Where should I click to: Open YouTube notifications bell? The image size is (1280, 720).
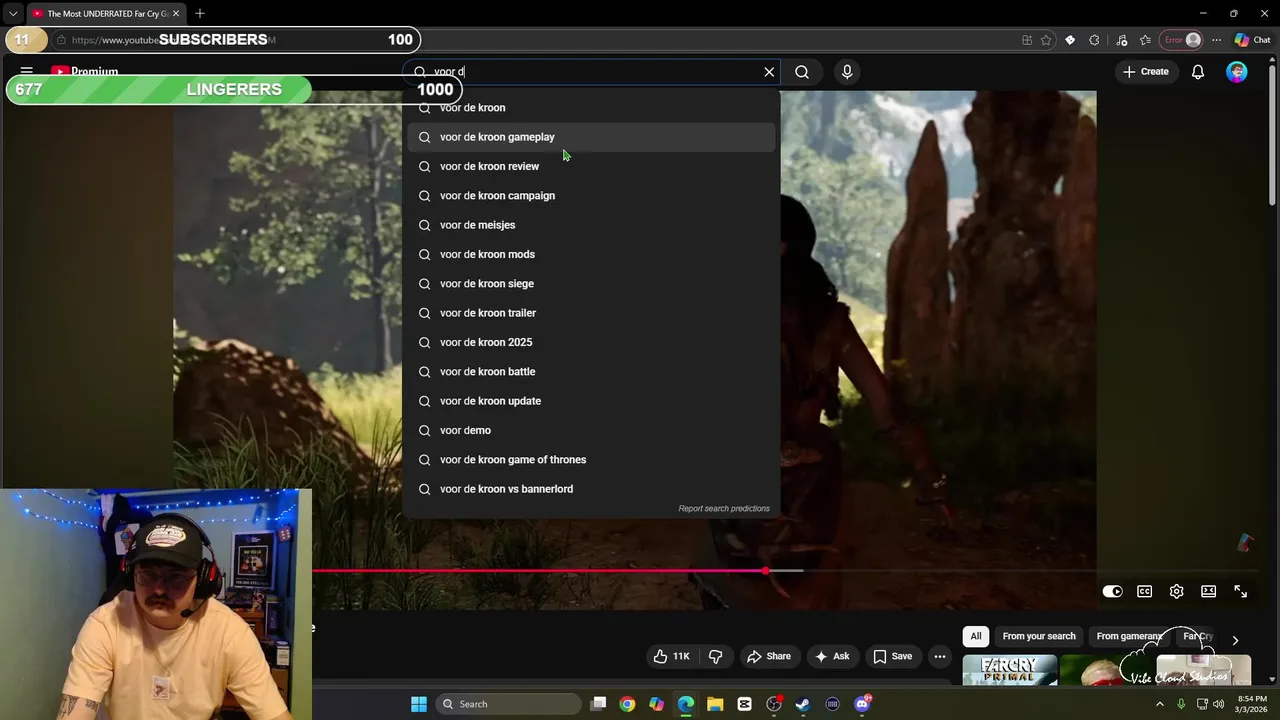[1197, 72]
